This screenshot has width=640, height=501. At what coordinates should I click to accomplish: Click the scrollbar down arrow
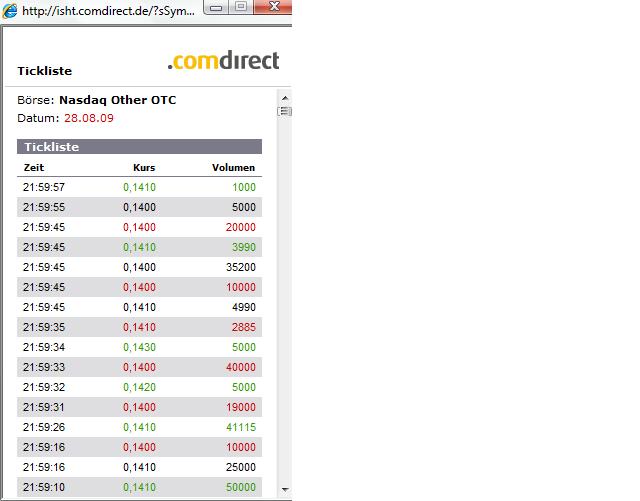tap(285, 489)
